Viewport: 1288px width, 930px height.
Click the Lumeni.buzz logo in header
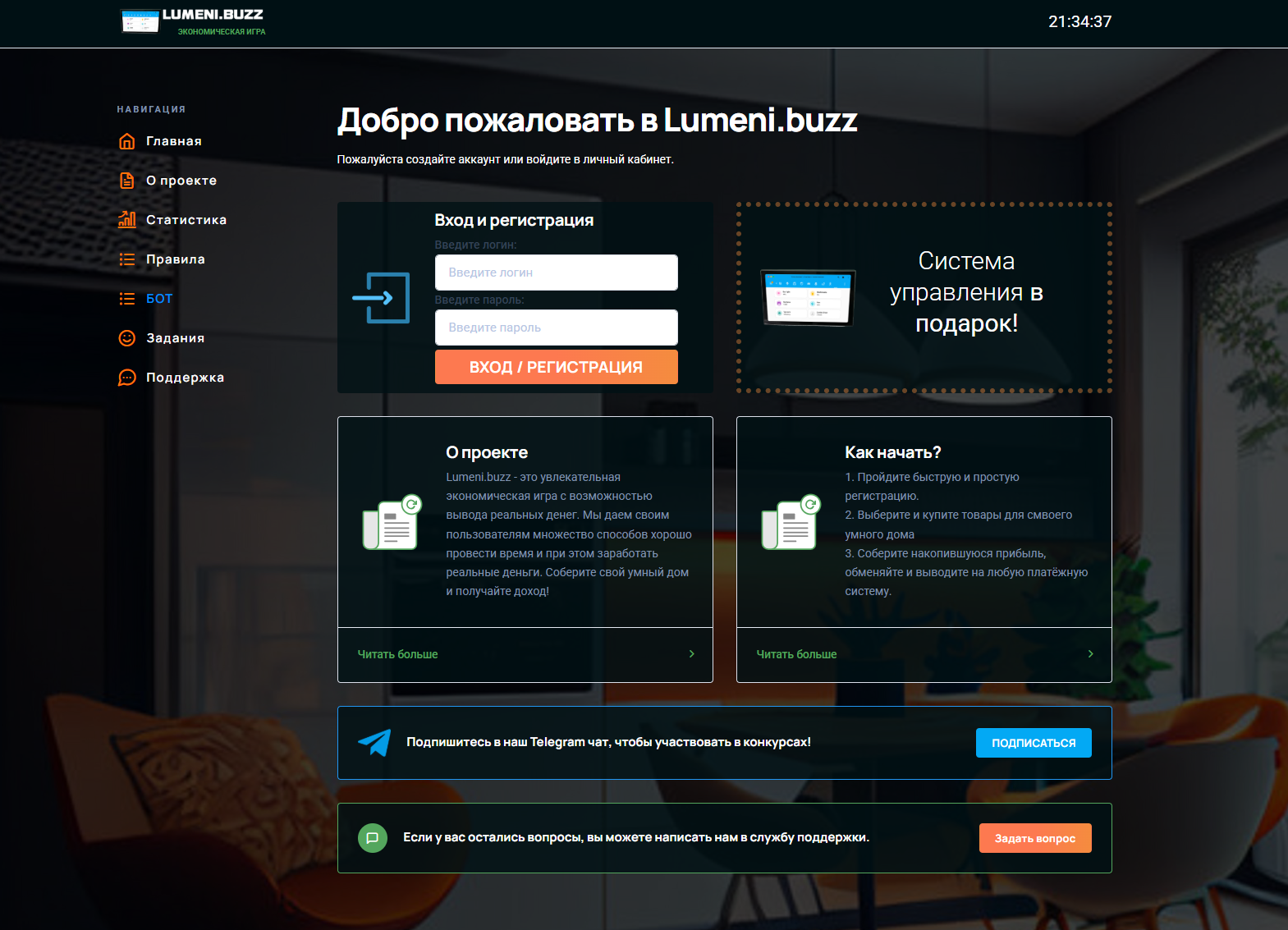[194, 21]
